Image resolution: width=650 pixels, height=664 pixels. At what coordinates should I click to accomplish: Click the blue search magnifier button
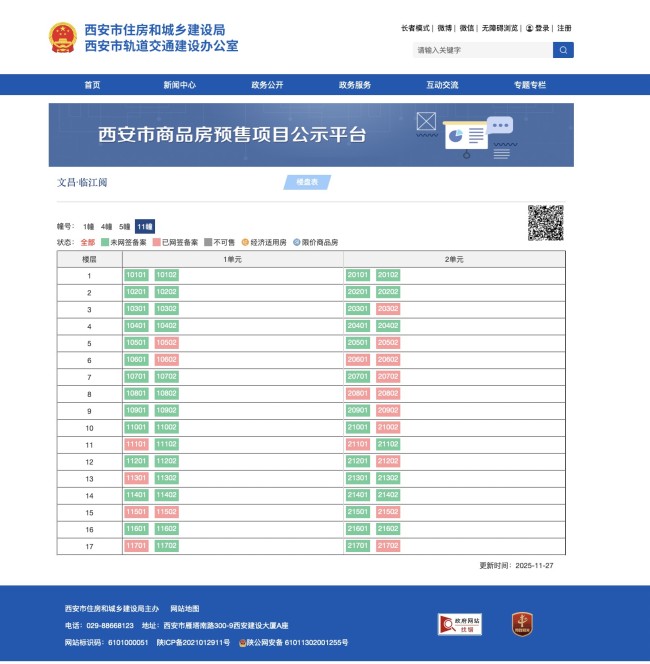[x=563, y=50]
